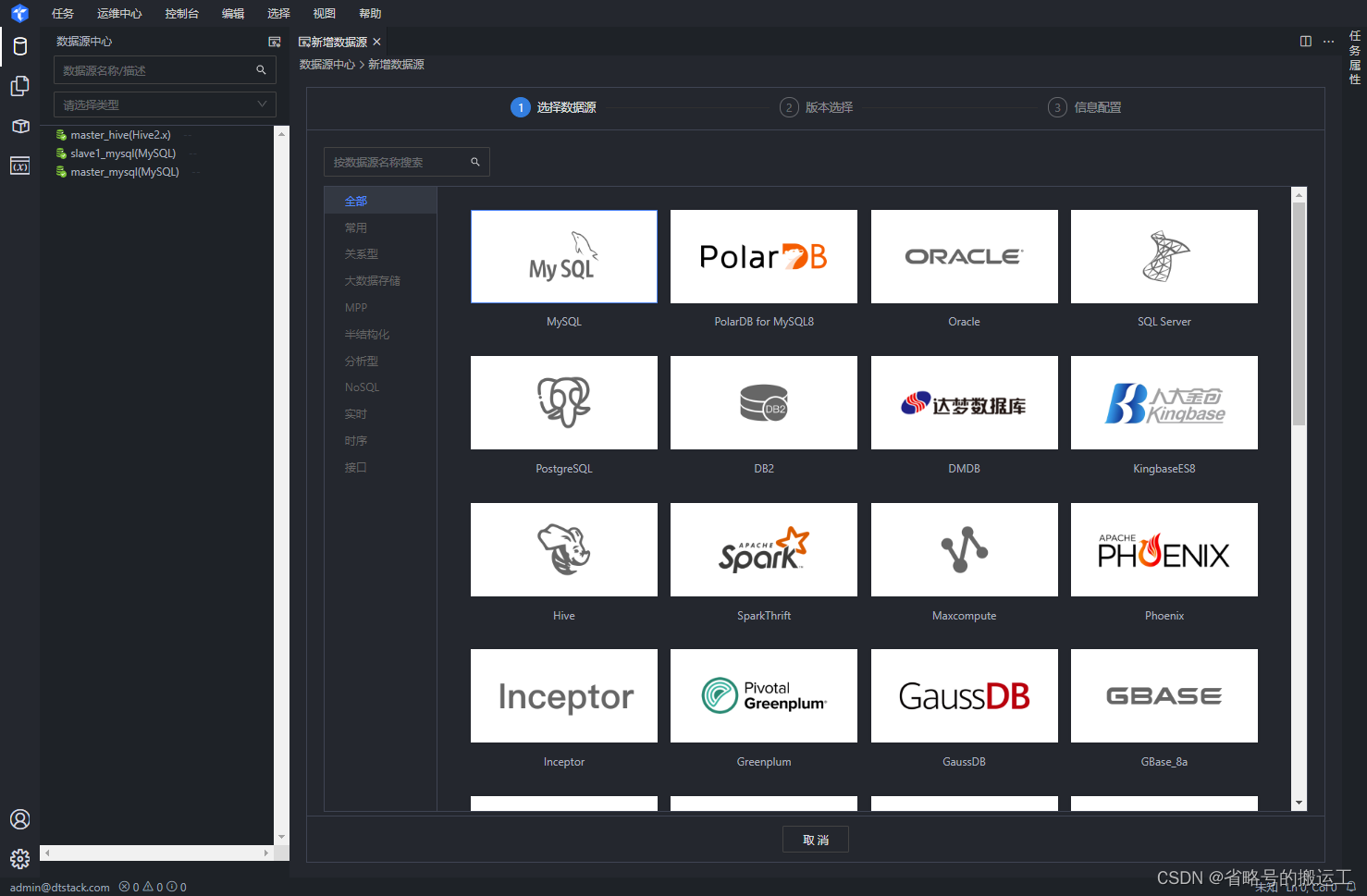Open the 任务 menu
Viewport: 1367px width, 896px height.
63,14
